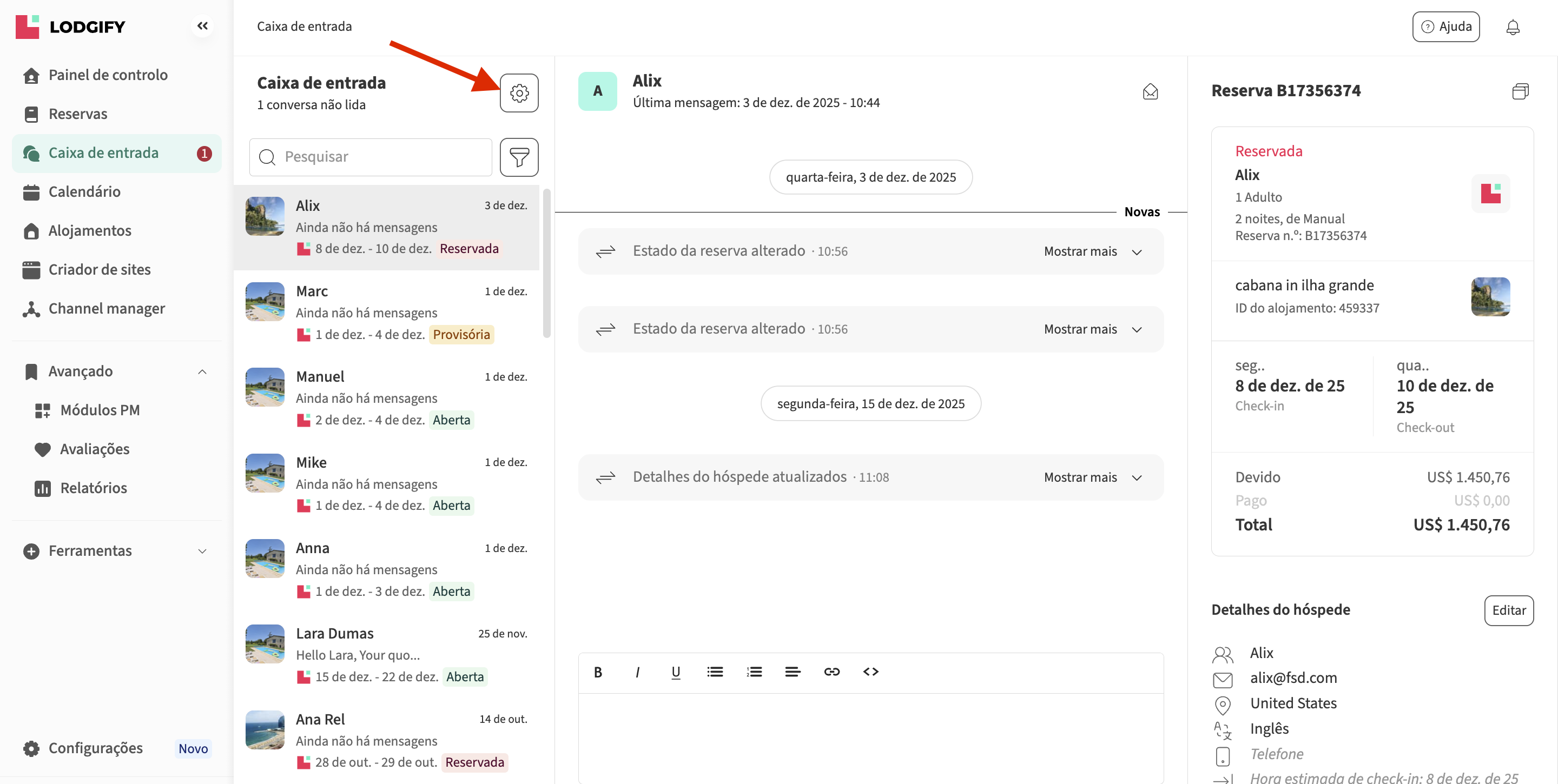Toggle underline formatting in editor
This screenshot has height=784, width=1558.
(676, 672)
